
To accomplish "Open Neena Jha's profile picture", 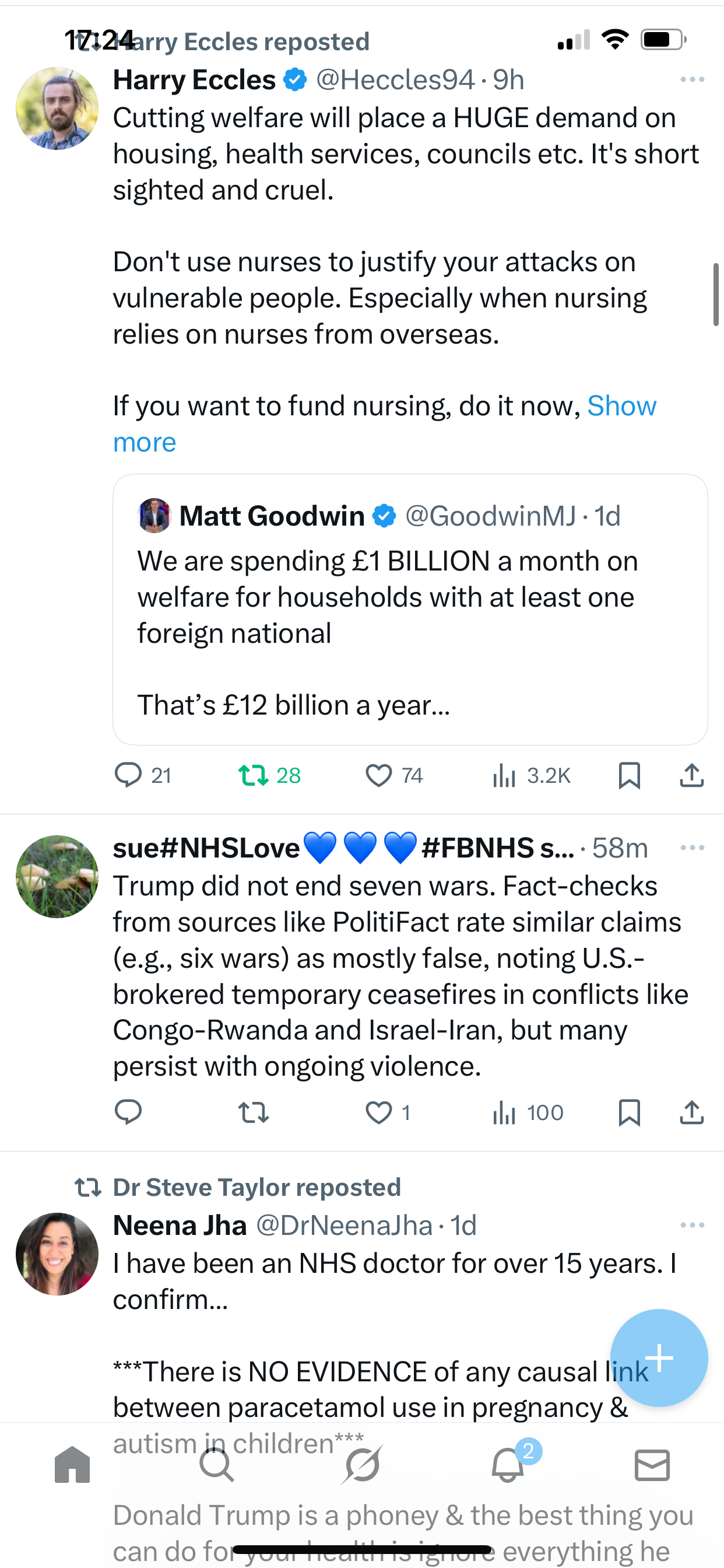I will coord(57,1254).
